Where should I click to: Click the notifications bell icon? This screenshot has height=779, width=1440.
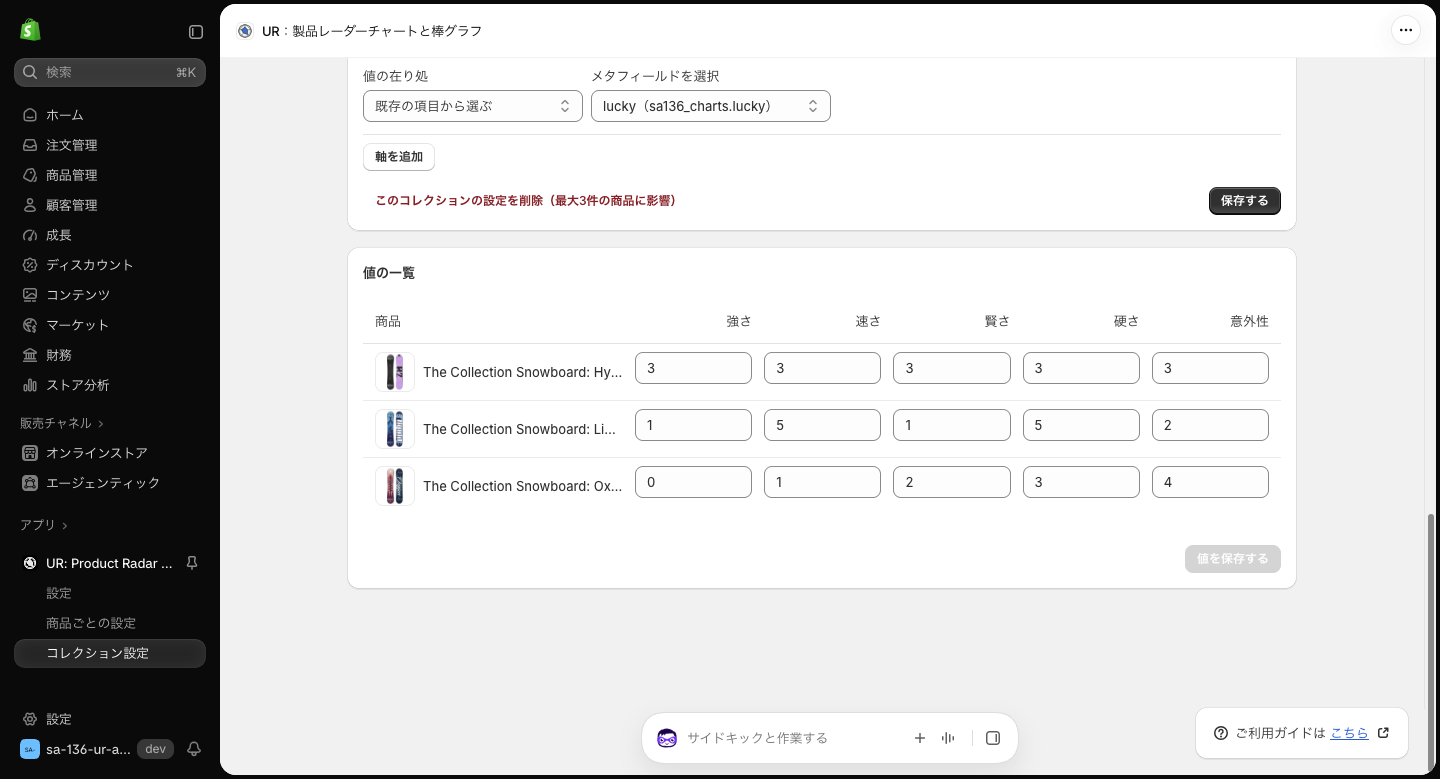coord(194,749)
